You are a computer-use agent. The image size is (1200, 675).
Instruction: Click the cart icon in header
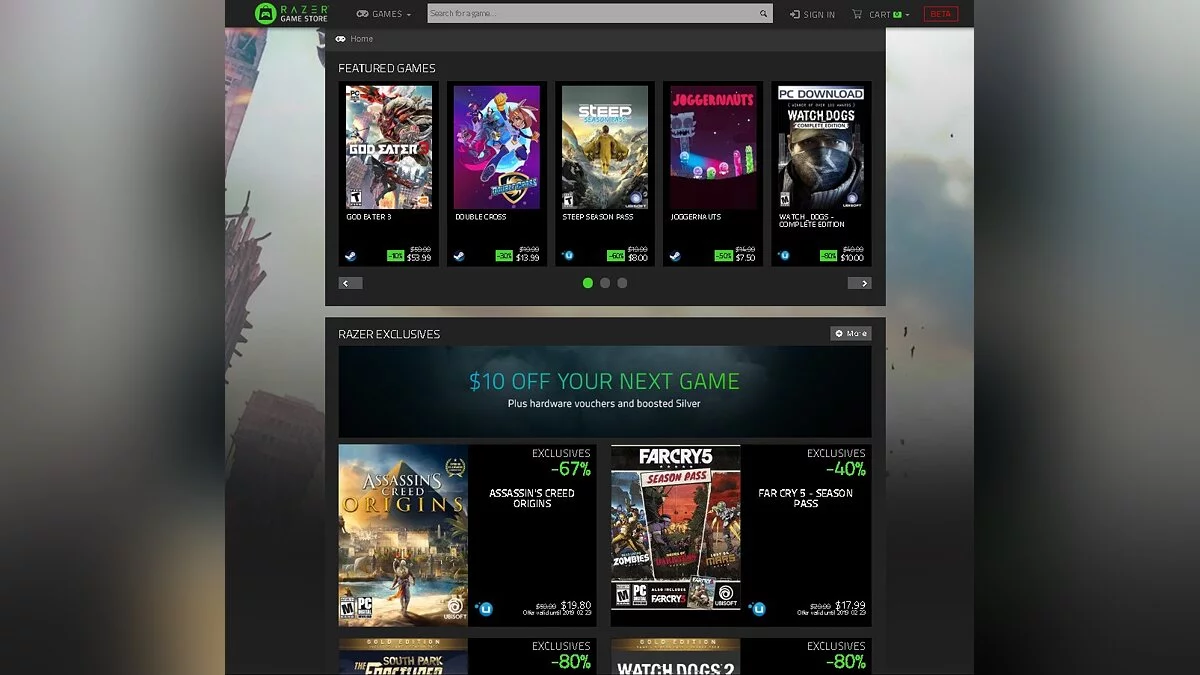pyautogui.click(x=857, y=14)
